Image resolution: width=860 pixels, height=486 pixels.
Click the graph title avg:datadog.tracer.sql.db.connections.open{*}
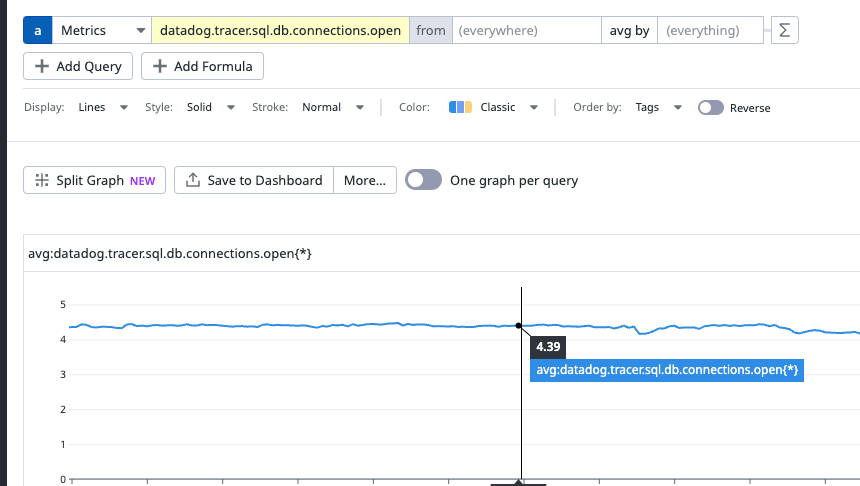point(170,253)
